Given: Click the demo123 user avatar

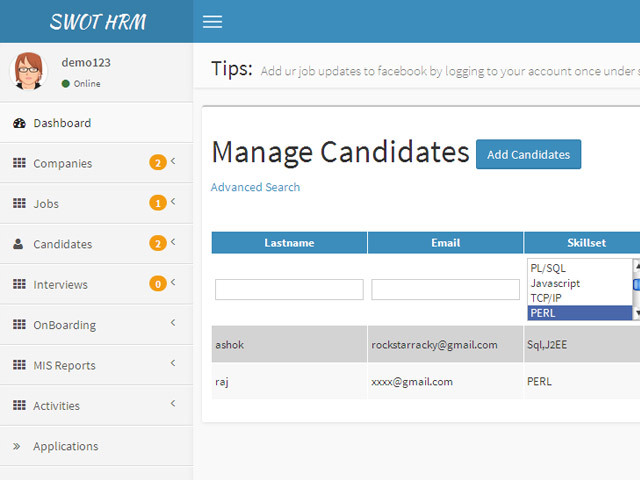Looking at the screenshot, I should (x=28, y=71).
